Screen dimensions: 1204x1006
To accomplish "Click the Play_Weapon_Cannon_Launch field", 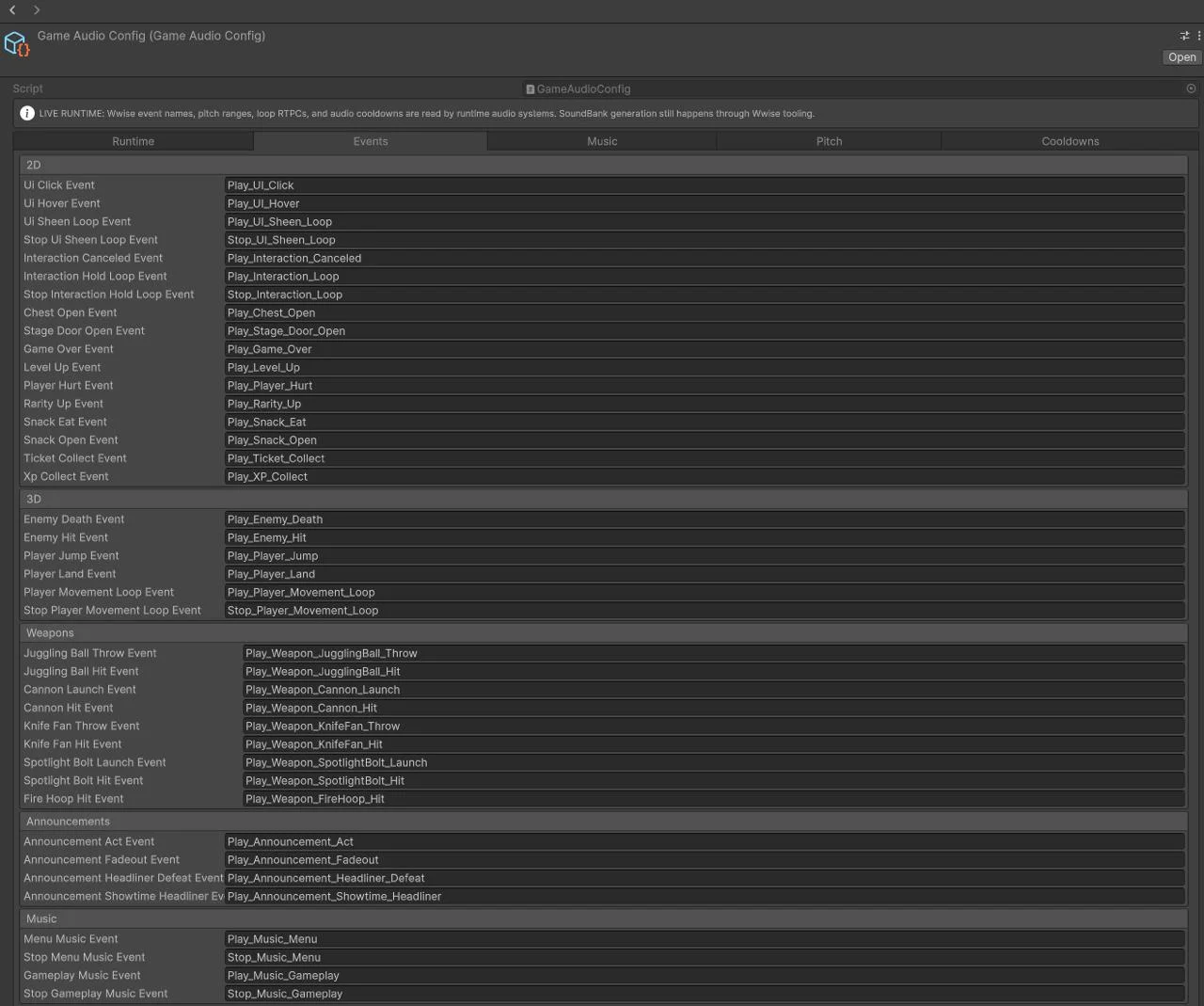I will [714, 690].
